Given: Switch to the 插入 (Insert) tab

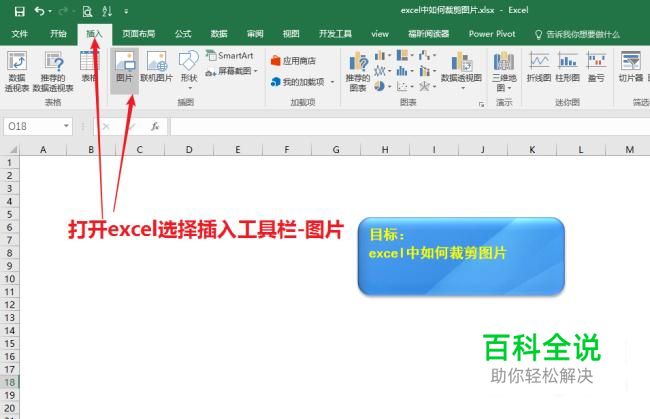Looking at the screenshot, I should pos(95,34).
